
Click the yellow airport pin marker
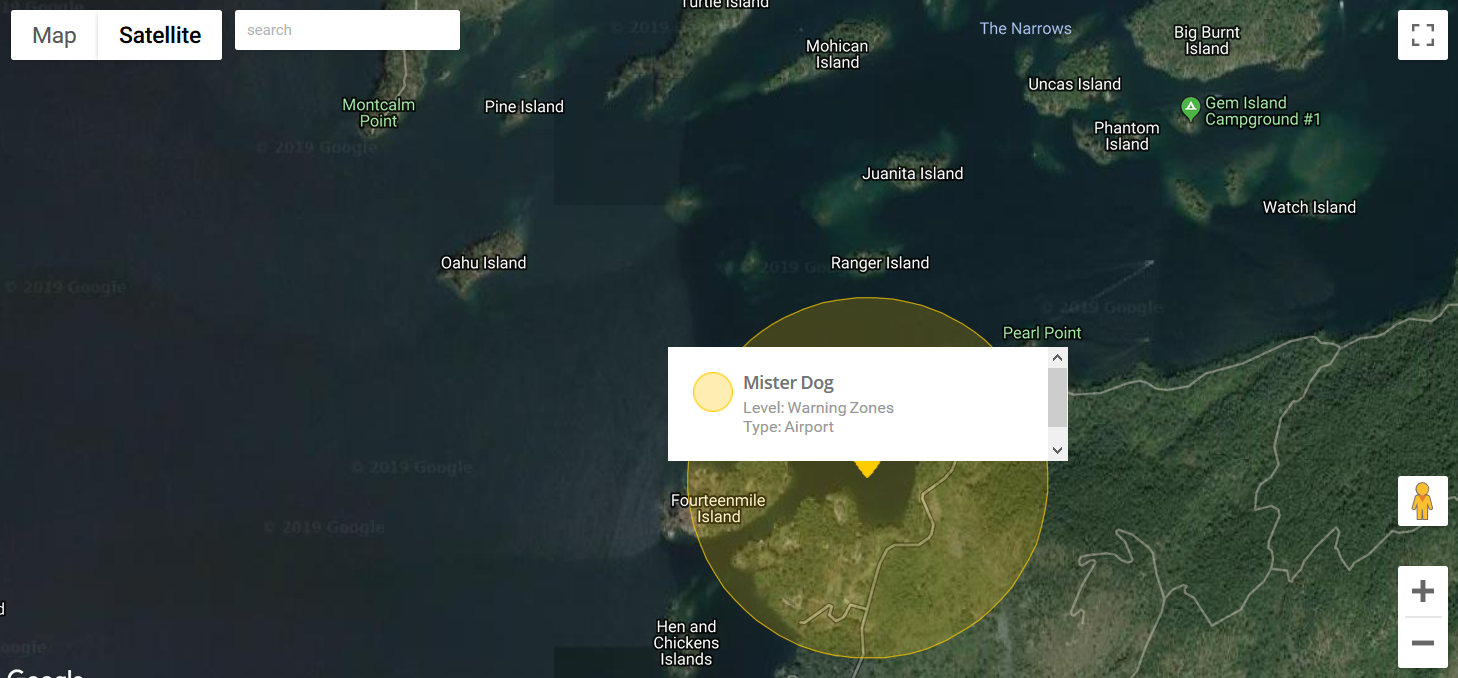pos(867,468)
